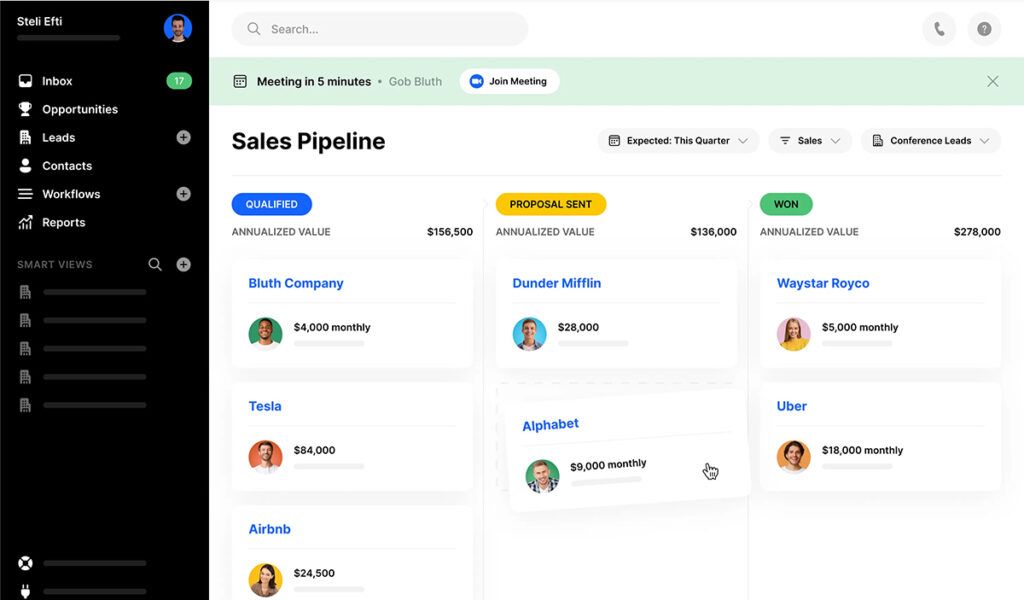This screenshot has width=1024, height=600.
Task: Add a new lead with plus icon
Action: point(184,137)
